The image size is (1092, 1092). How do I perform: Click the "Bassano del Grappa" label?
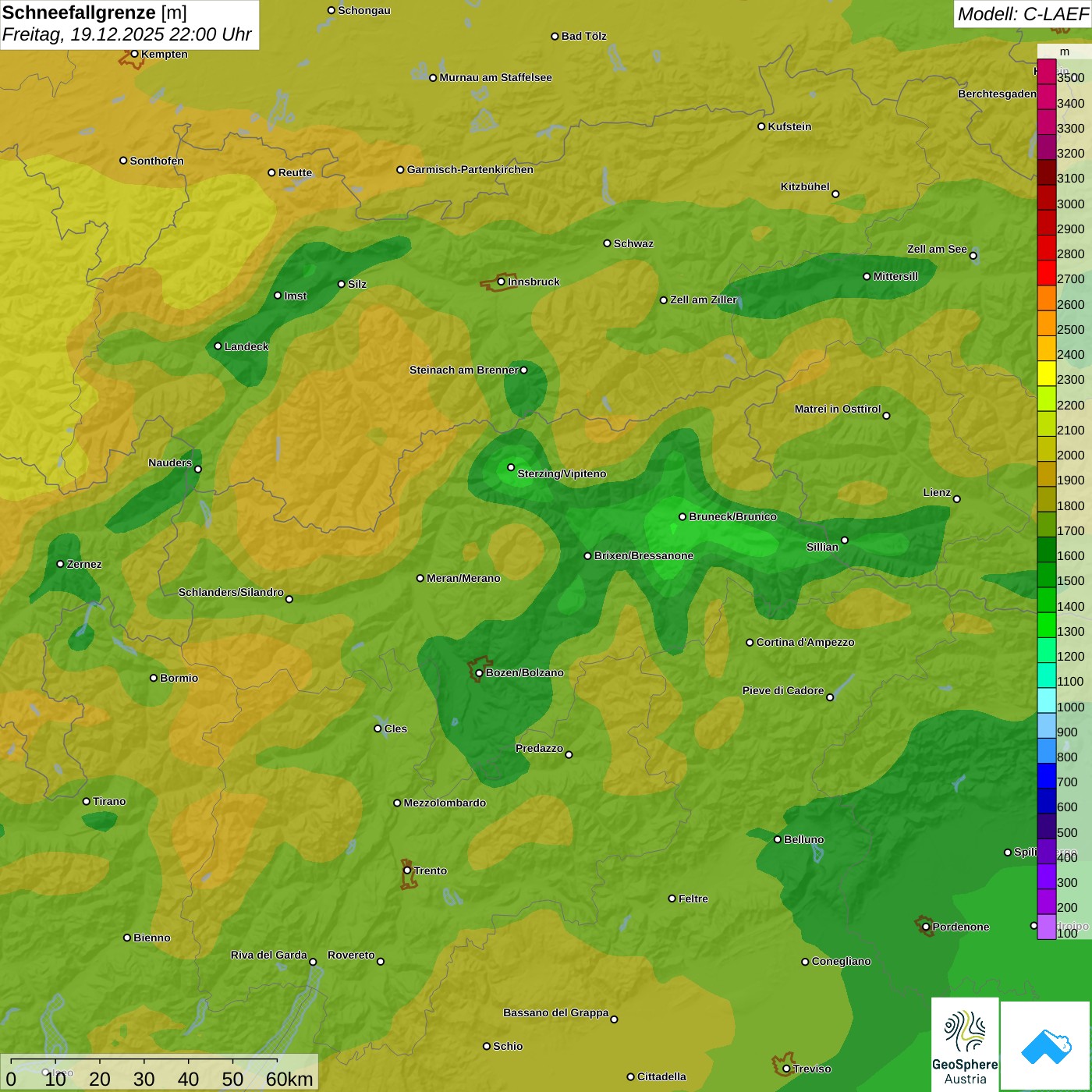556,1012
